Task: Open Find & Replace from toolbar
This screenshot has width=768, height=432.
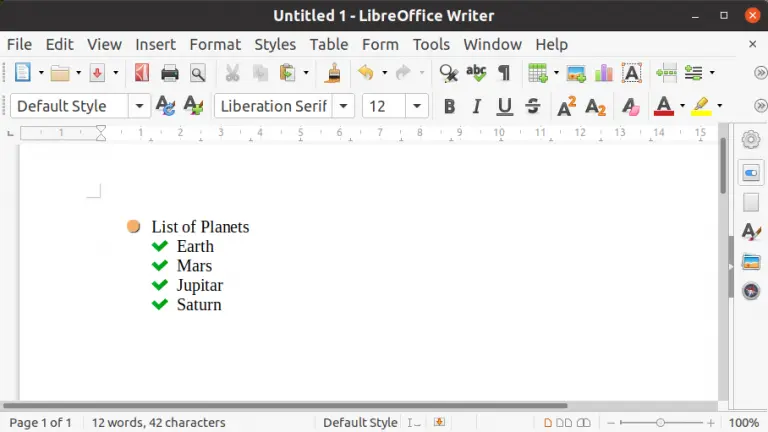Action: [x=449, y=73]
